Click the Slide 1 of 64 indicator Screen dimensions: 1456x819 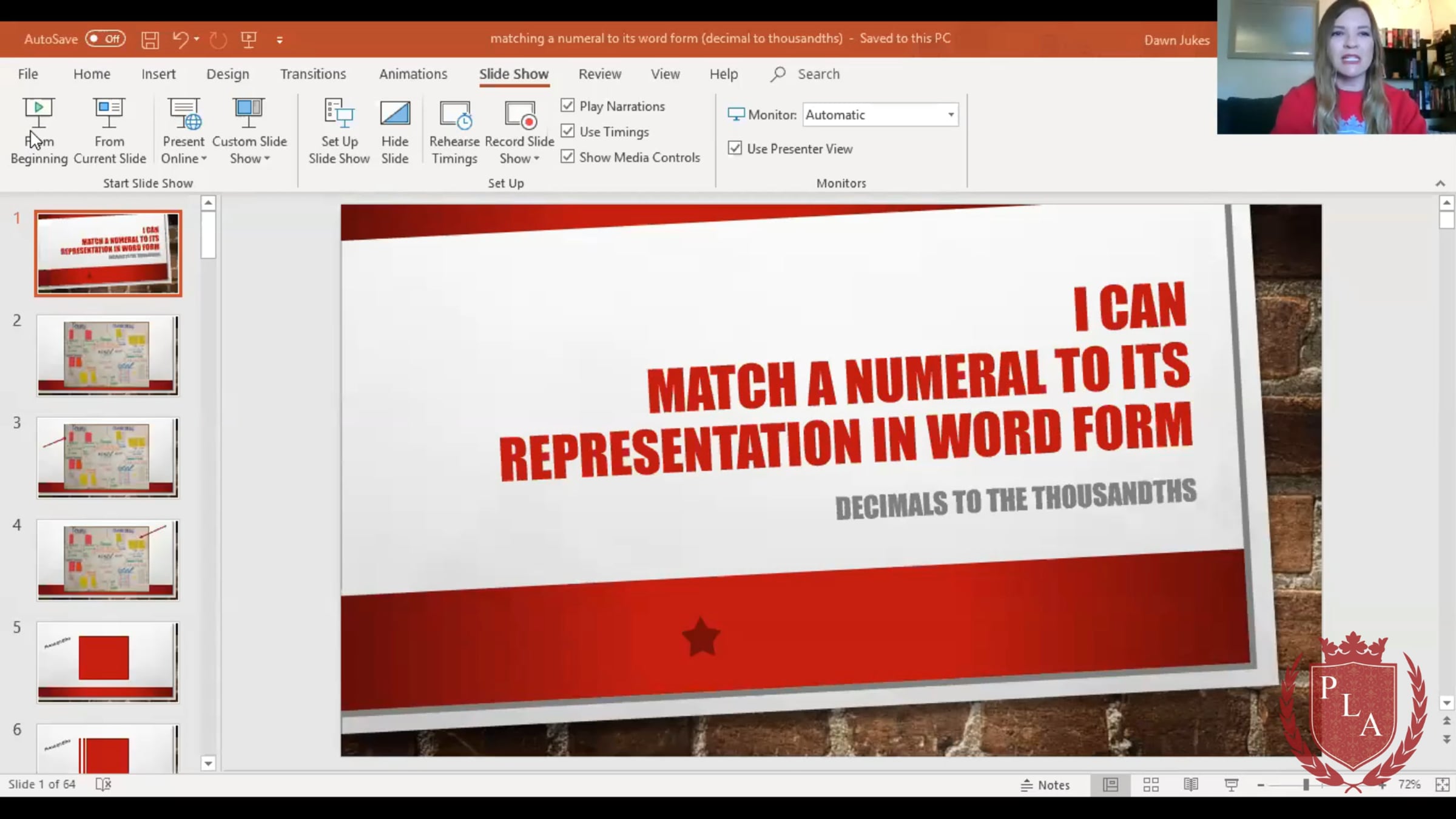pyautogui.click(x=42, y=784)
